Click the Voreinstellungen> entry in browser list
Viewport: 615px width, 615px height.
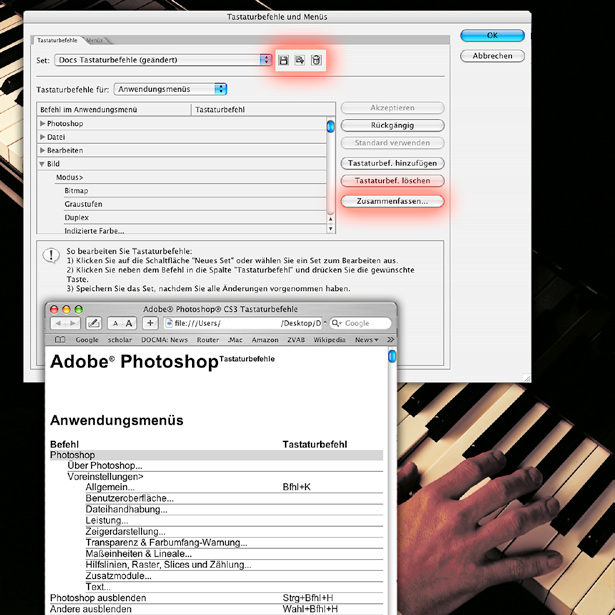point(105,477)
